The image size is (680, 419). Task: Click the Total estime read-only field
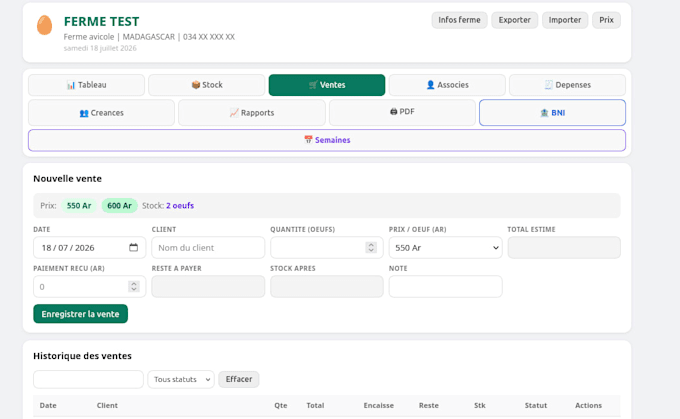564,248
